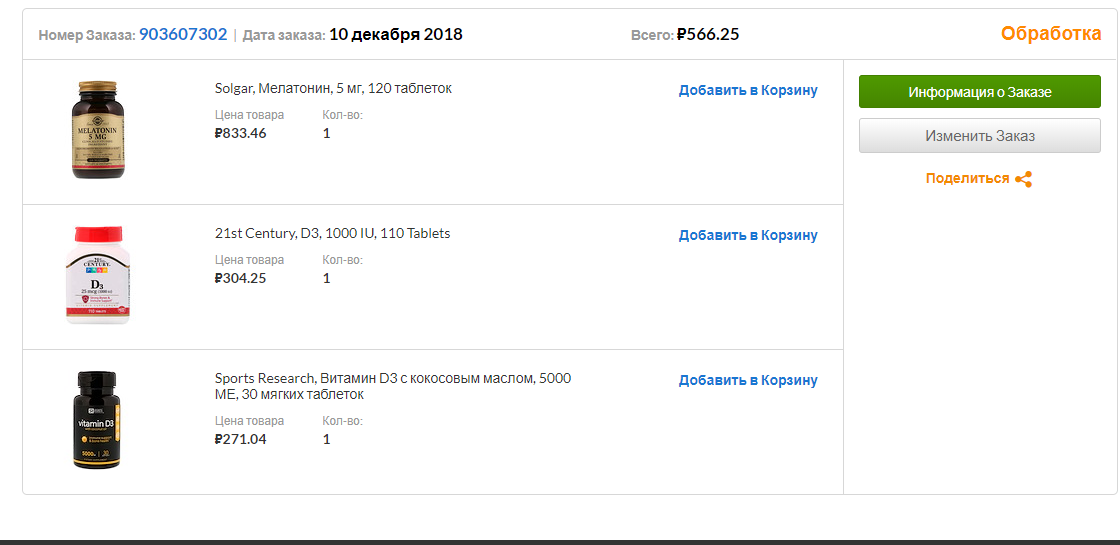Click the Информация о Заказе green button
The width and height of the screenshot is (1120, 545).
coord(979,91)
